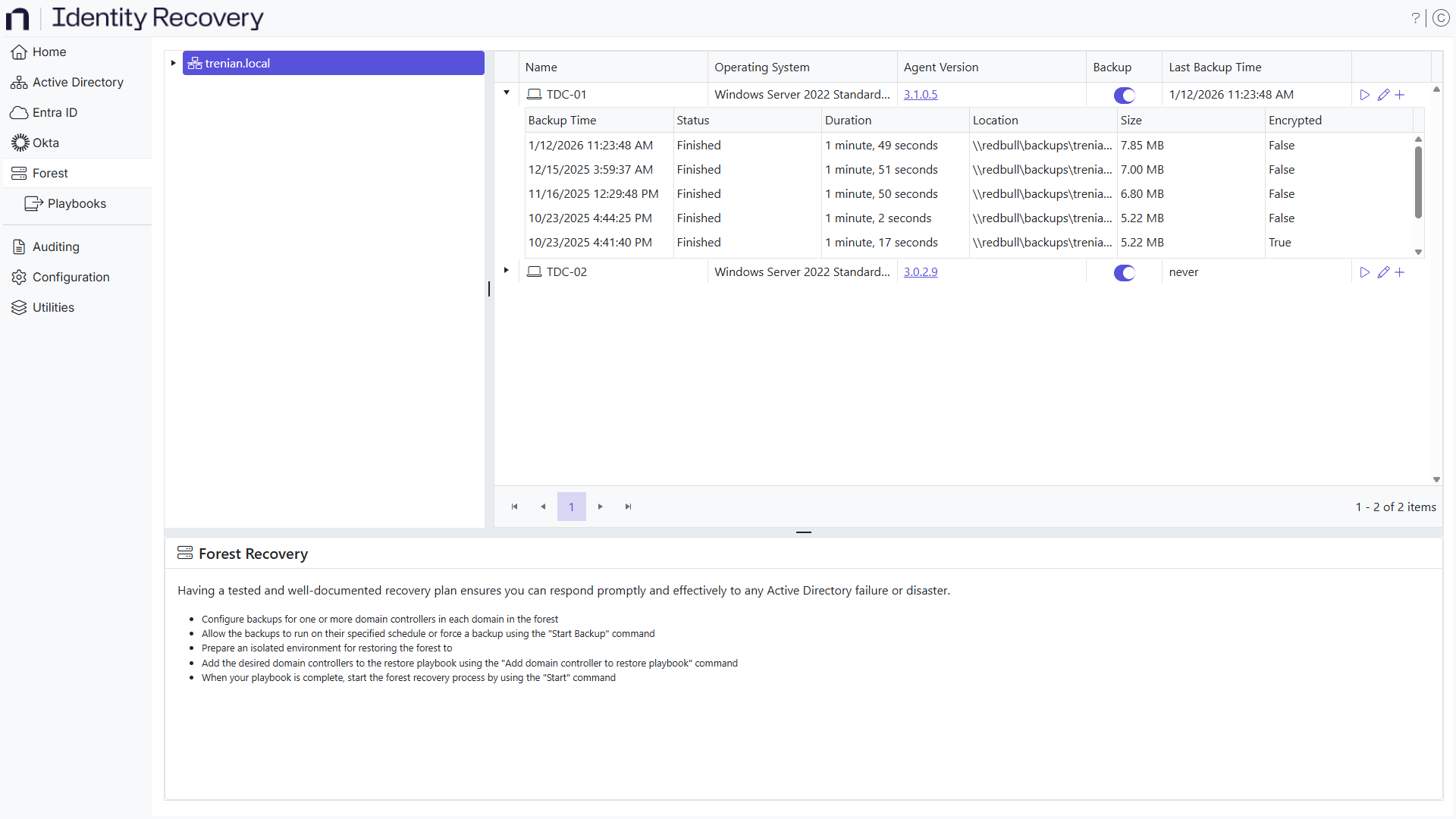Click agent version 3.0.2.9 link for TDC-02
1456x819 pixels.
(921, 271)
